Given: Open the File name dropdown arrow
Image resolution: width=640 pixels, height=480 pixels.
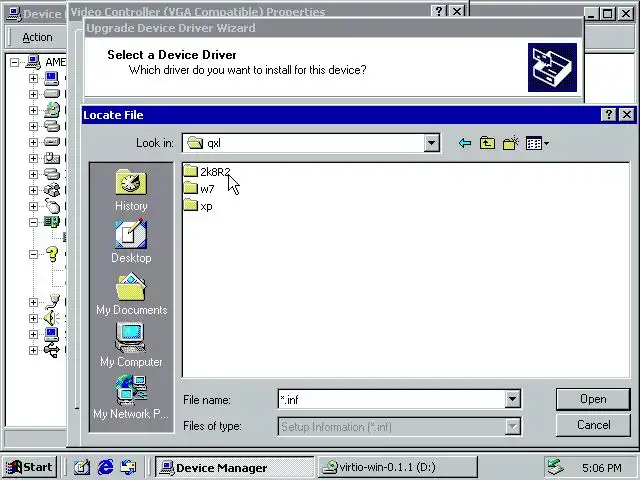Looking at the screenshot, I should [512, 399].
